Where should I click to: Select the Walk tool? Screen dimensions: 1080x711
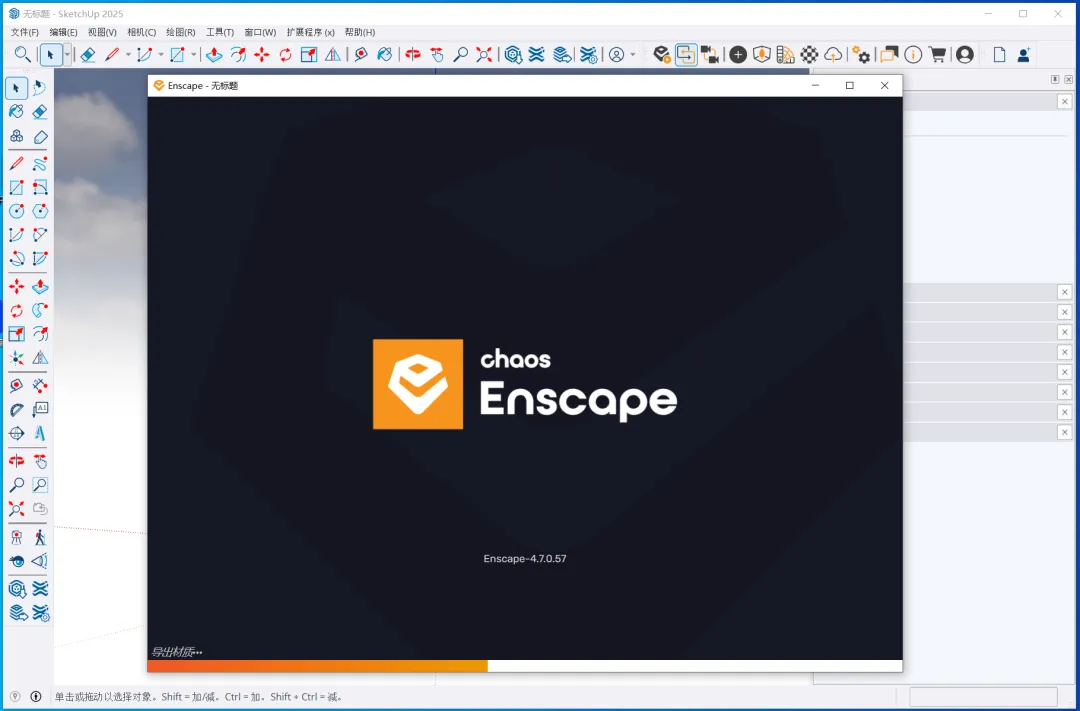[40, 537]
